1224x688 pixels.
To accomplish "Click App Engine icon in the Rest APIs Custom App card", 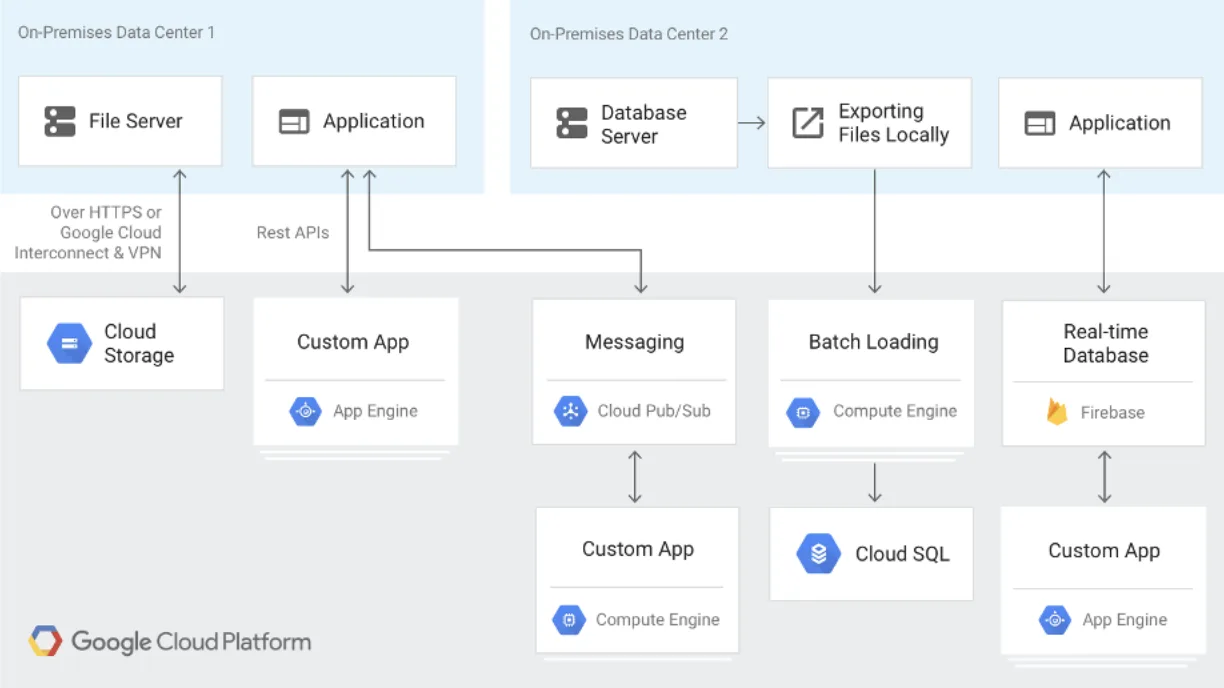I will pos(305,411).
